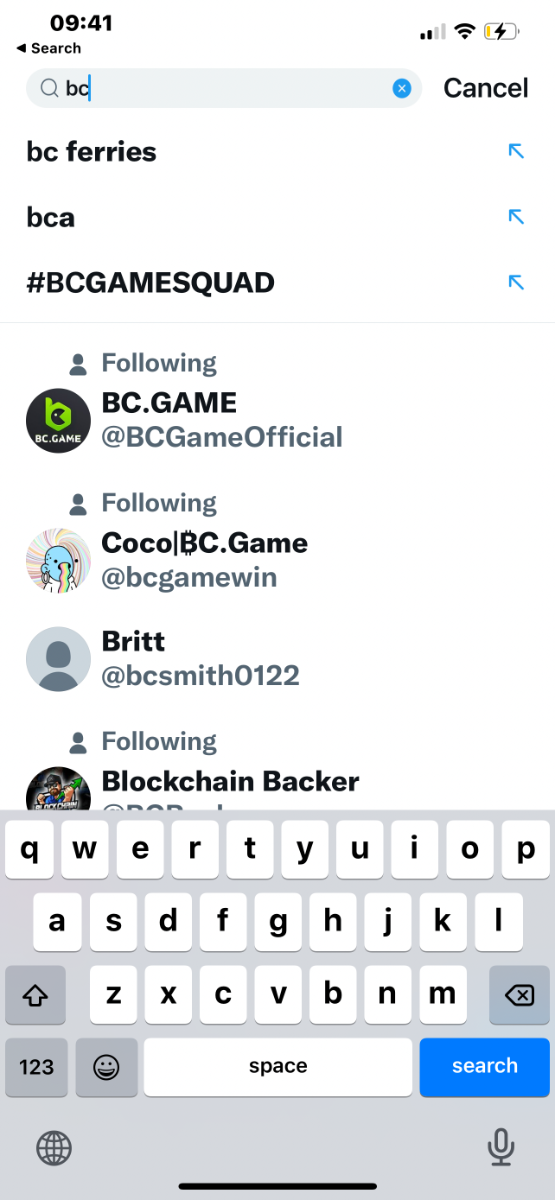This screenshot has width=555, height=1200.
Task: Open Coco|BC.Game avatar image
Action: pos(58,561)
